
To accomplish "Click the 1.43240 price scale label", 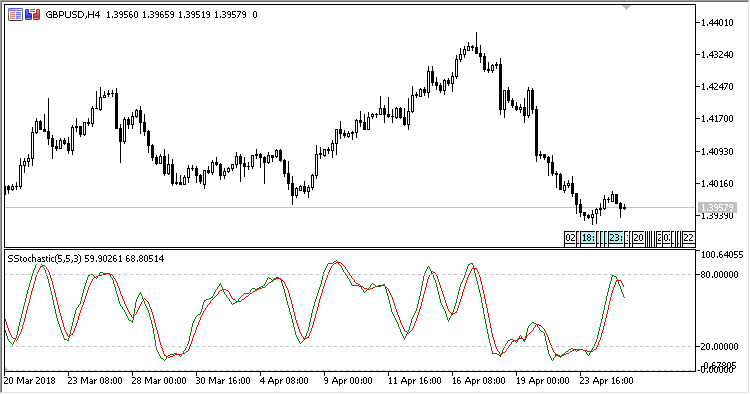I will tap(717, 55).
